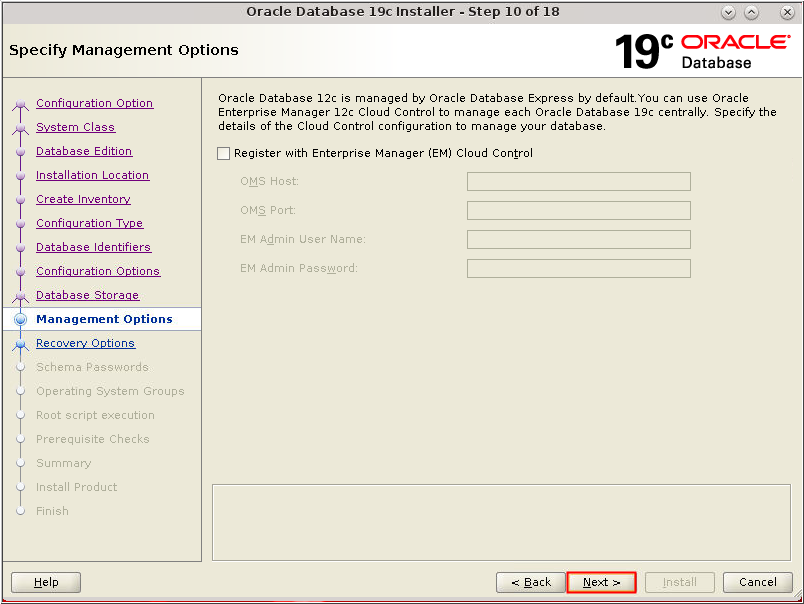Open the Help dialog
The height and width of the screenshot is (604, 804).
pos(45,582)
